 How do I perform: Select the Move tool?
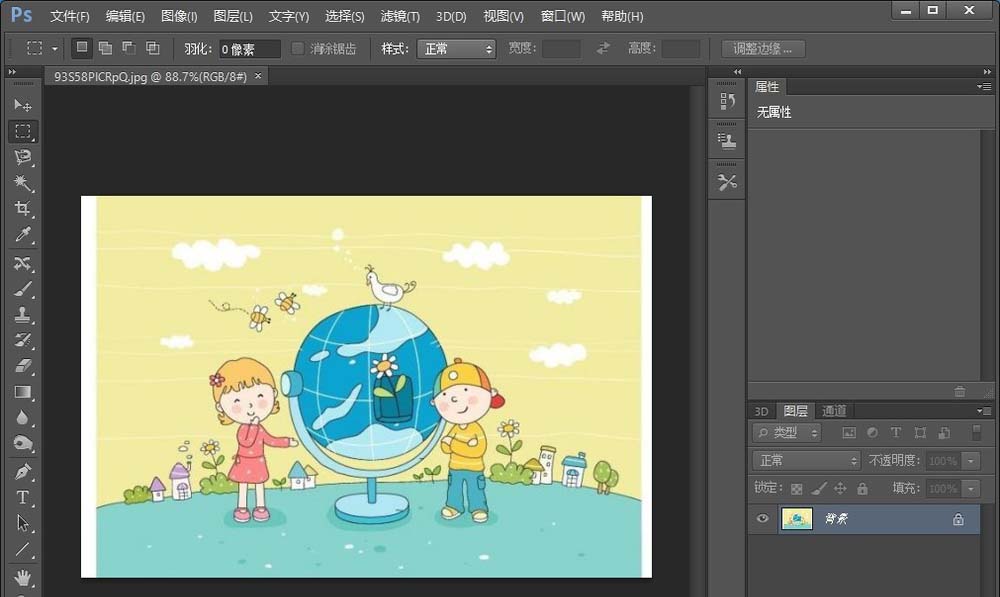[23, 105]
